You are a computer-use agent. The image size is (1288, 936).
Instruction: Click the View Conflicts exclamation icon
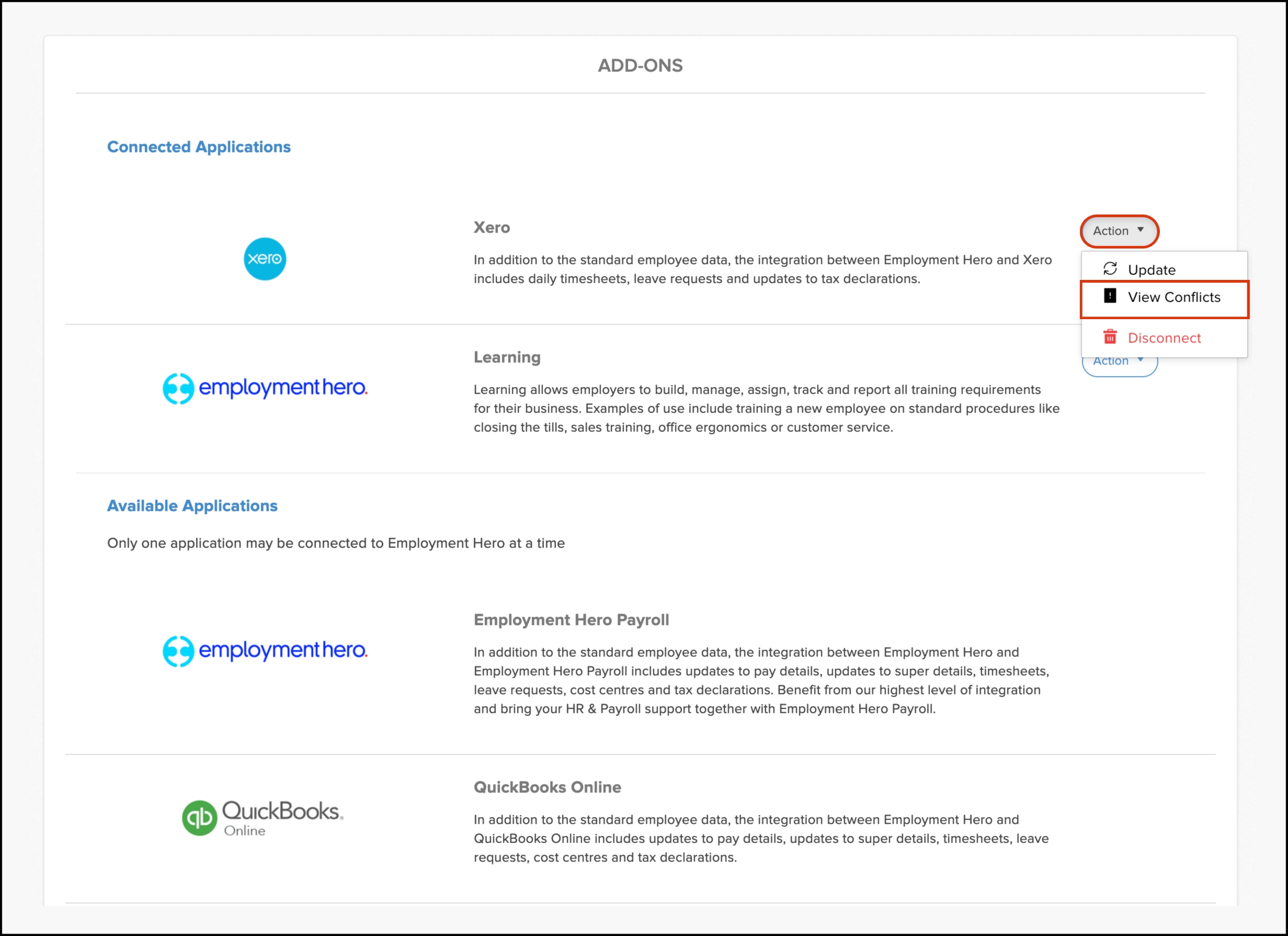[x=1110, y=296]
